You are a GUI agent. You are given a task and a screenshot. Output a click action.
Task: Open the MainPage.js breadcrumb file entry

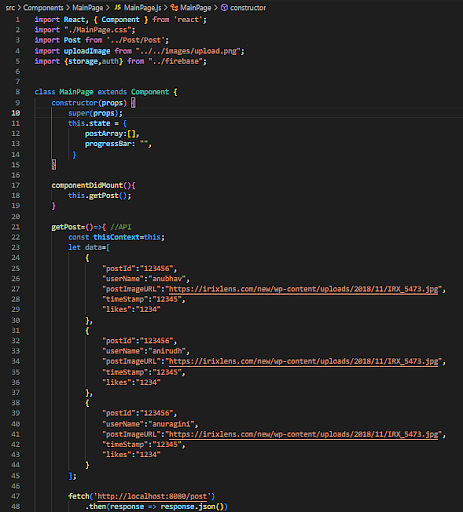point(142,8)
